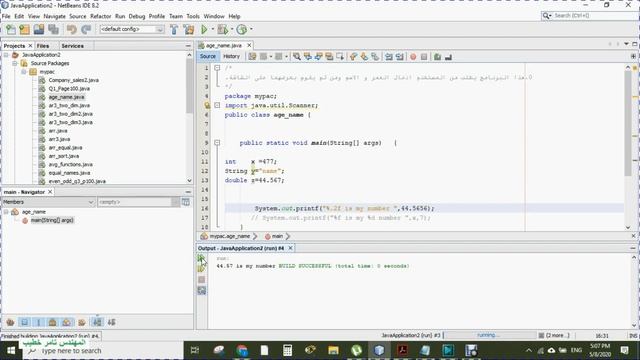640x360 pixels.
Task: Open Calculator from the Windows taskbar
Action: tap(287, 350)
